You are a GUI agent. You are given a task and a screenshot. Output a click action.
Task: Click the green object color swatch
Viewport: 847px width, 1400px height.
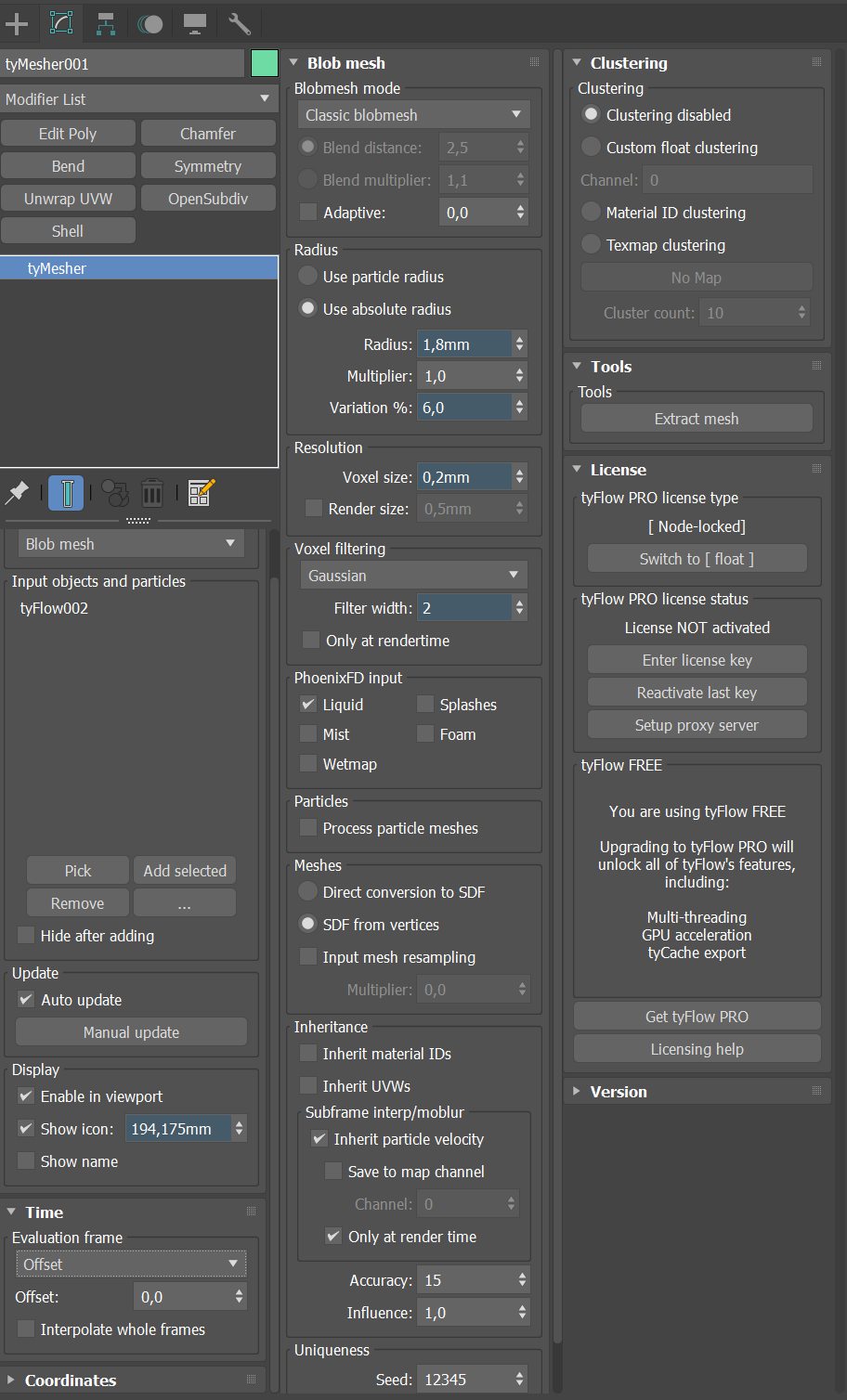(x=265, y=64)
